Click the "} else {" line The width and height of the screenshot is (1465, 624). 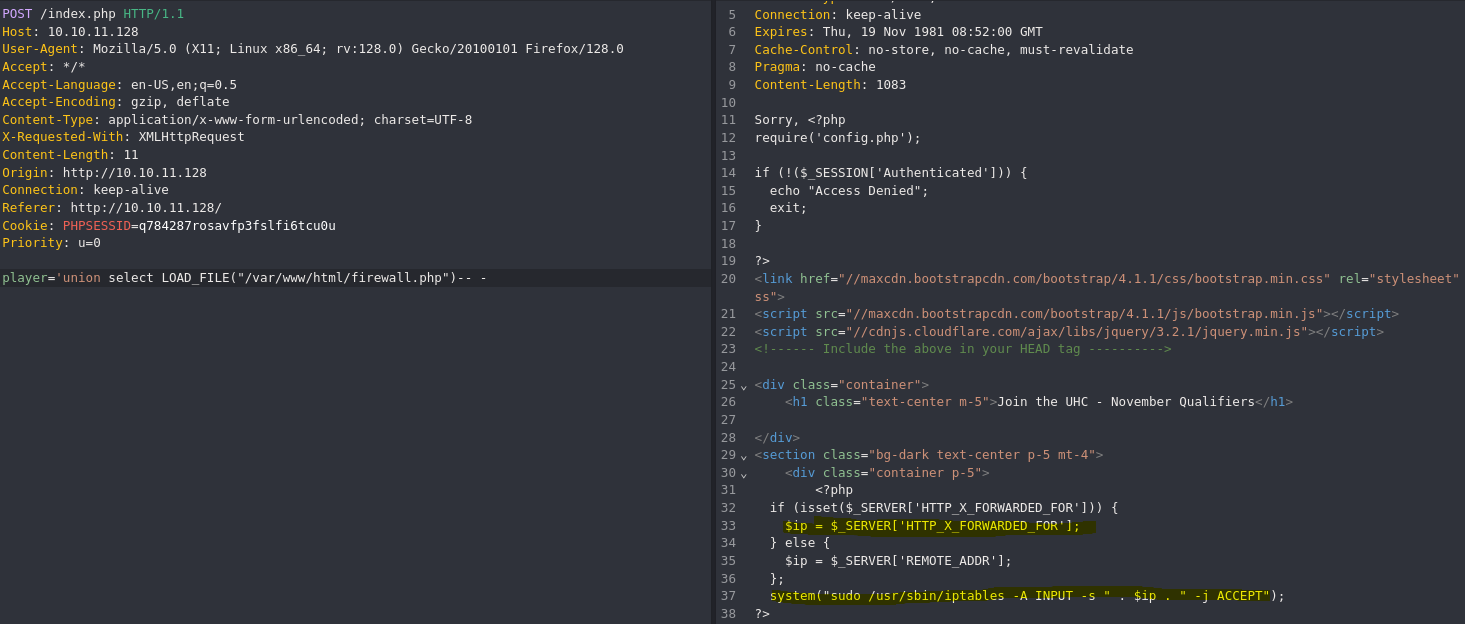[x=800, y=543]
